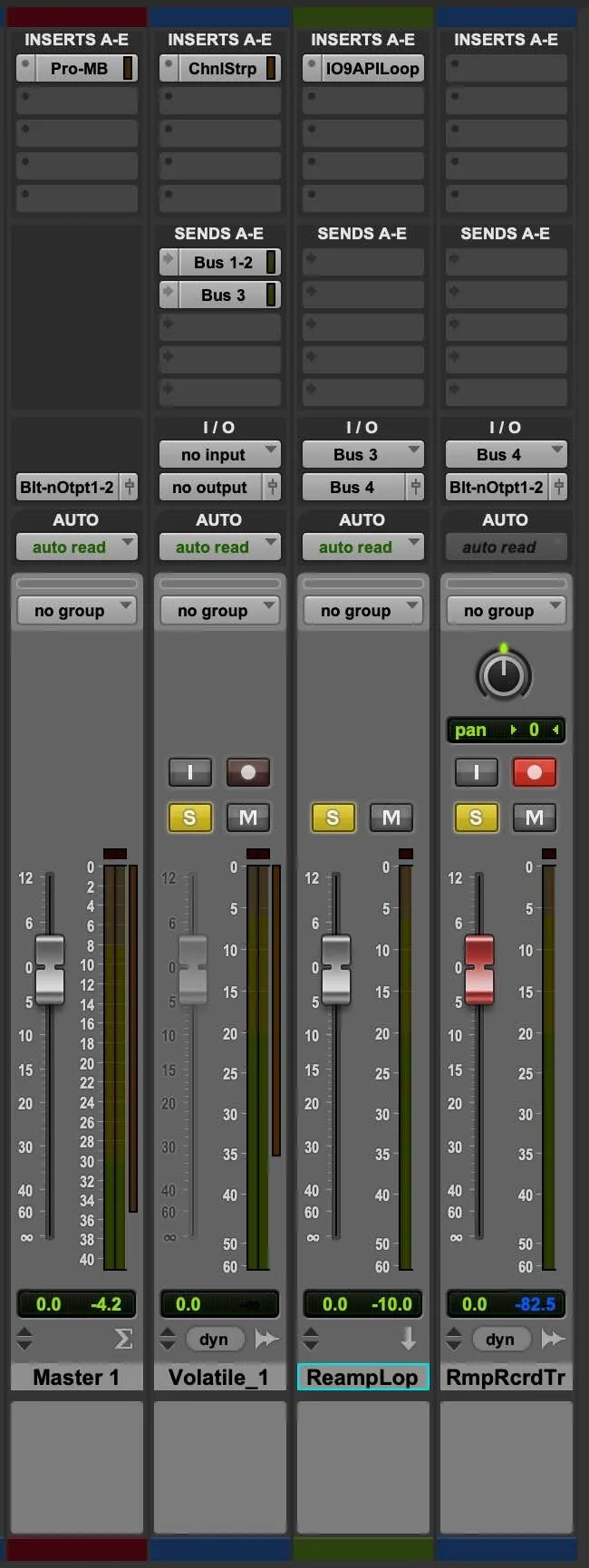Disable record arm on RmpRcrdTr
This screenshot has height=1568, width=589.
pyautogui.click(x=535, y=772)
